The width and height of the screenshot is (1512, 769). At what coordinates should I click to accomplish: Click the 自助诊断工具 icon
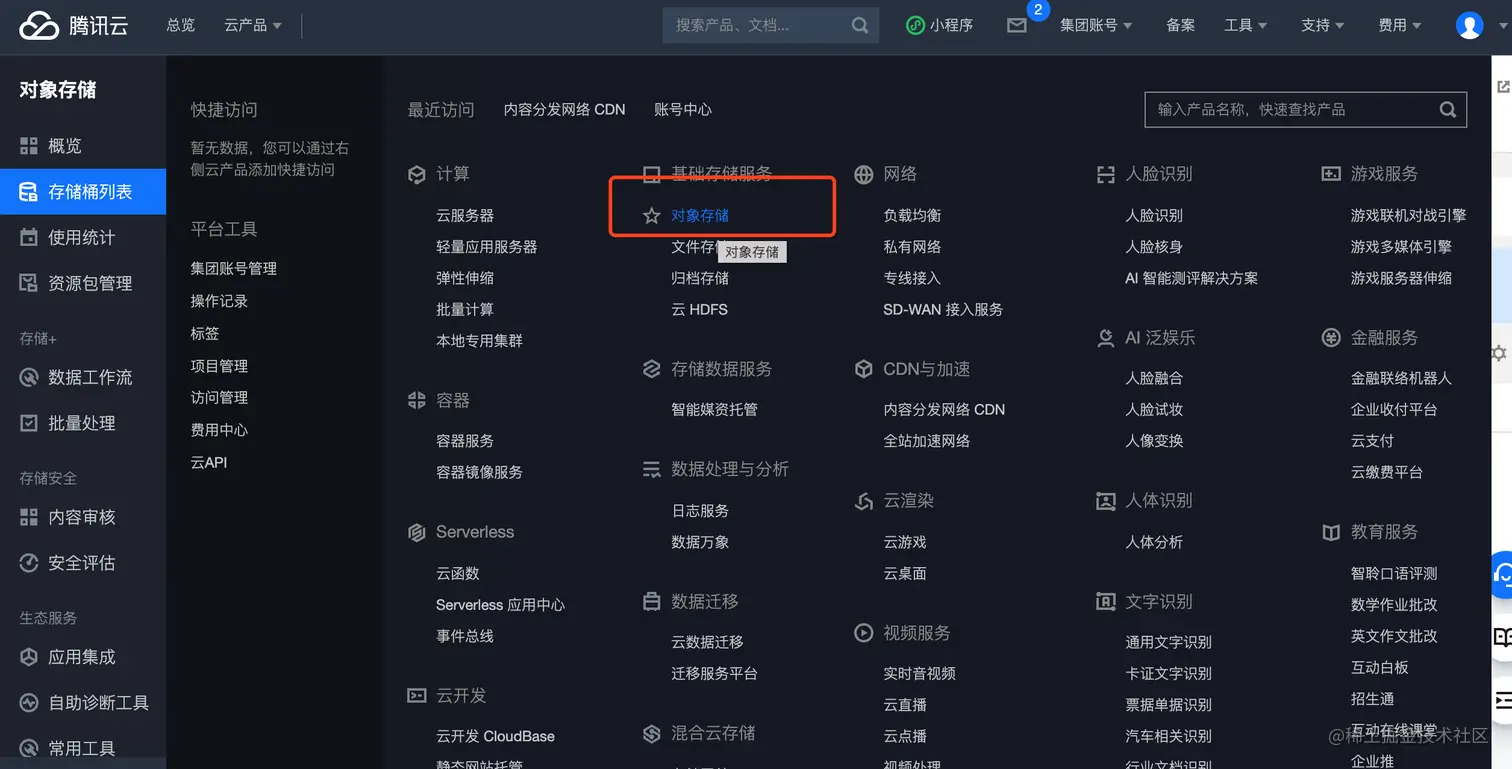pos(29,703)
